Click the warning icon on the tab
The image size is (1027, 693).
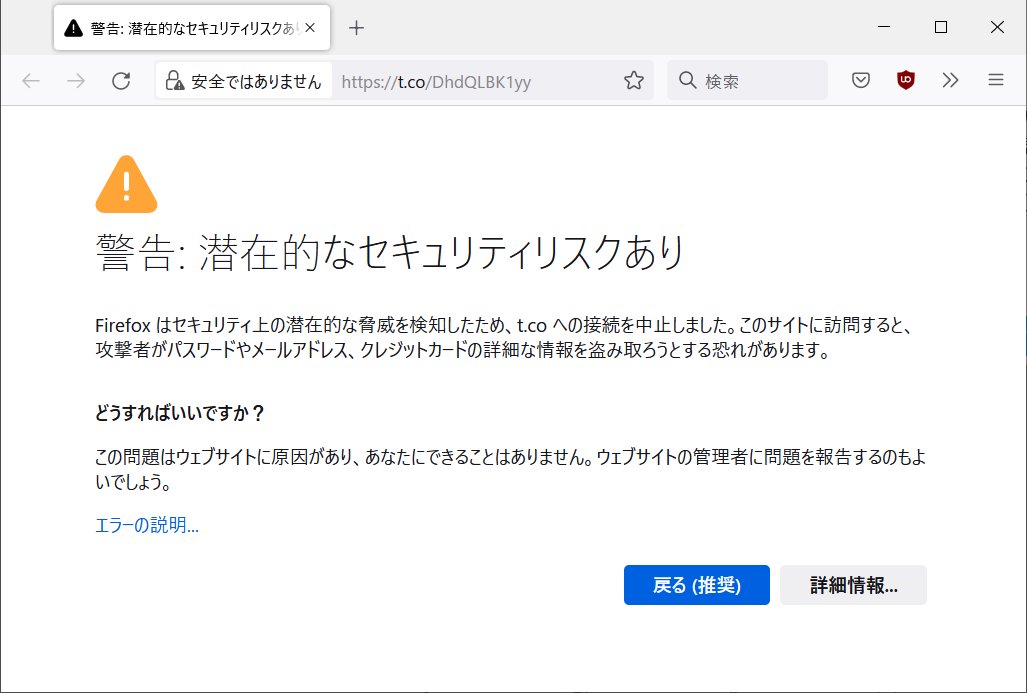[73, 28]
